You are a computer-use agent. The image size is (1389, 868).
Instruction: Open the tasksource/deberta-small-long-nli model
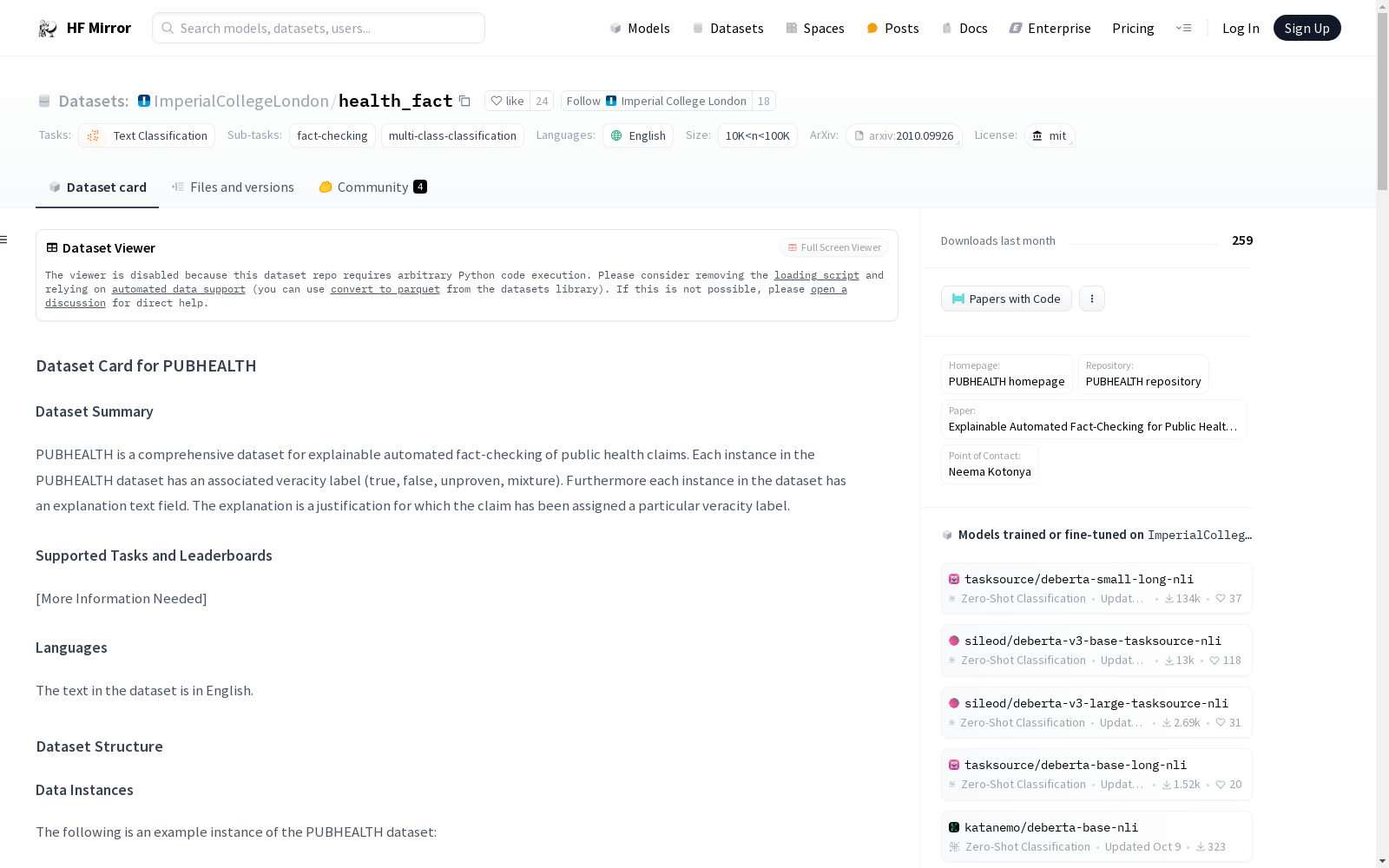point(1096,588)
